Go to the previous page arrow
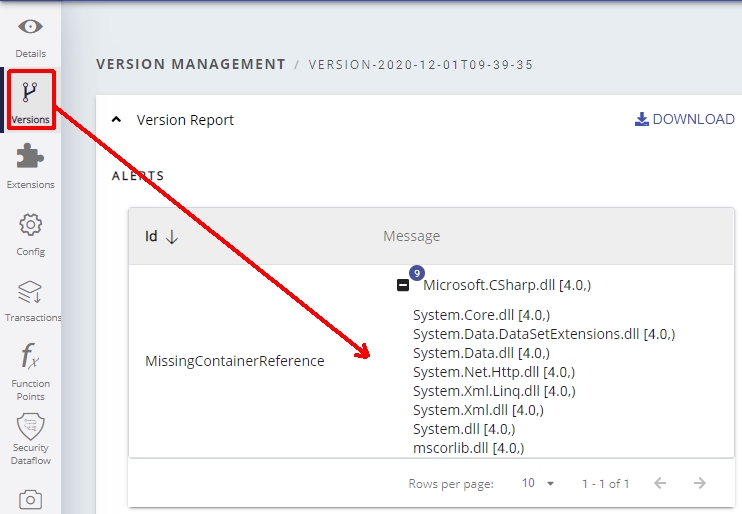 pos(660,483)
